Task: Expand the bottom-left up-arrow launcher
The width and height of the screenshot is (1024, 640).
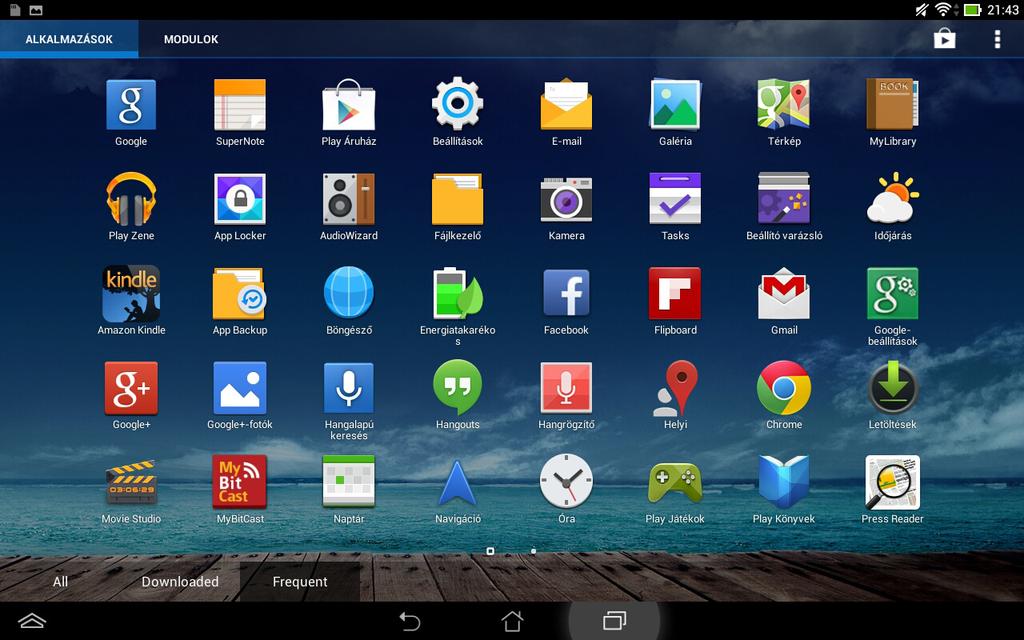Action: click(x=32, y=621)
